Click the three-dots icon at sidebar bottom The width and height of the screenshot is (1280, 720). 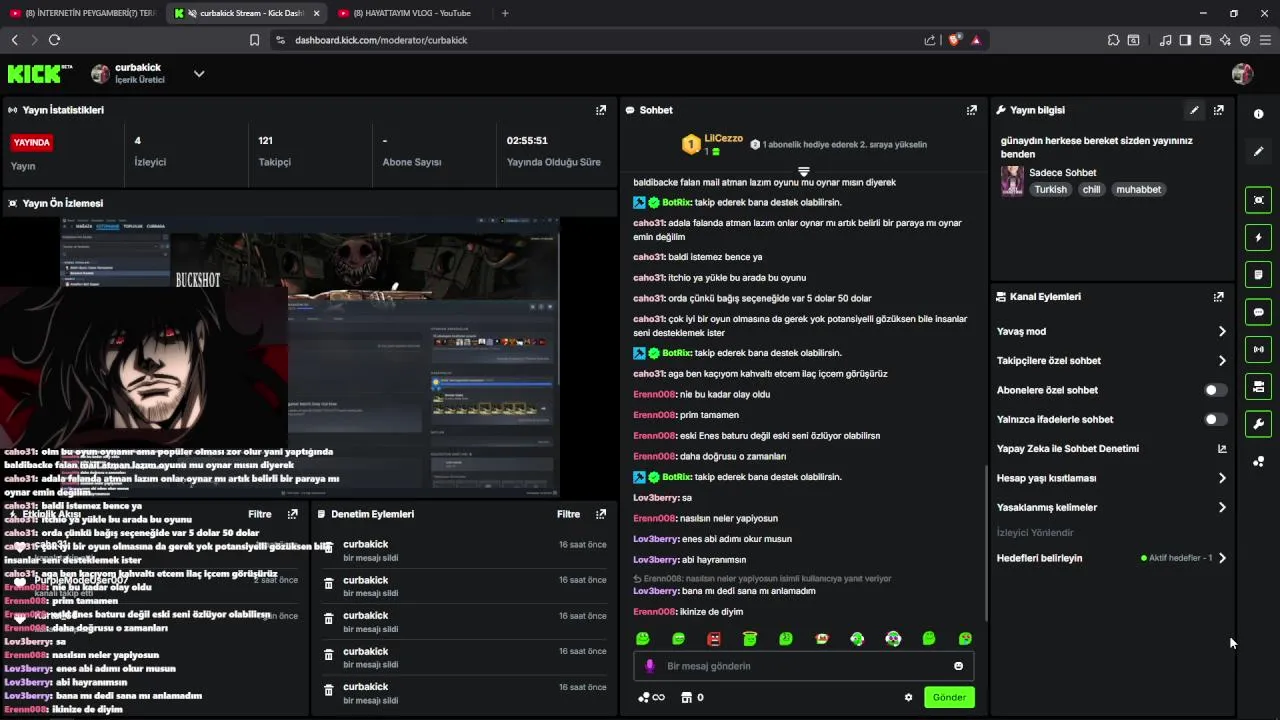(x=1258, y=461)
